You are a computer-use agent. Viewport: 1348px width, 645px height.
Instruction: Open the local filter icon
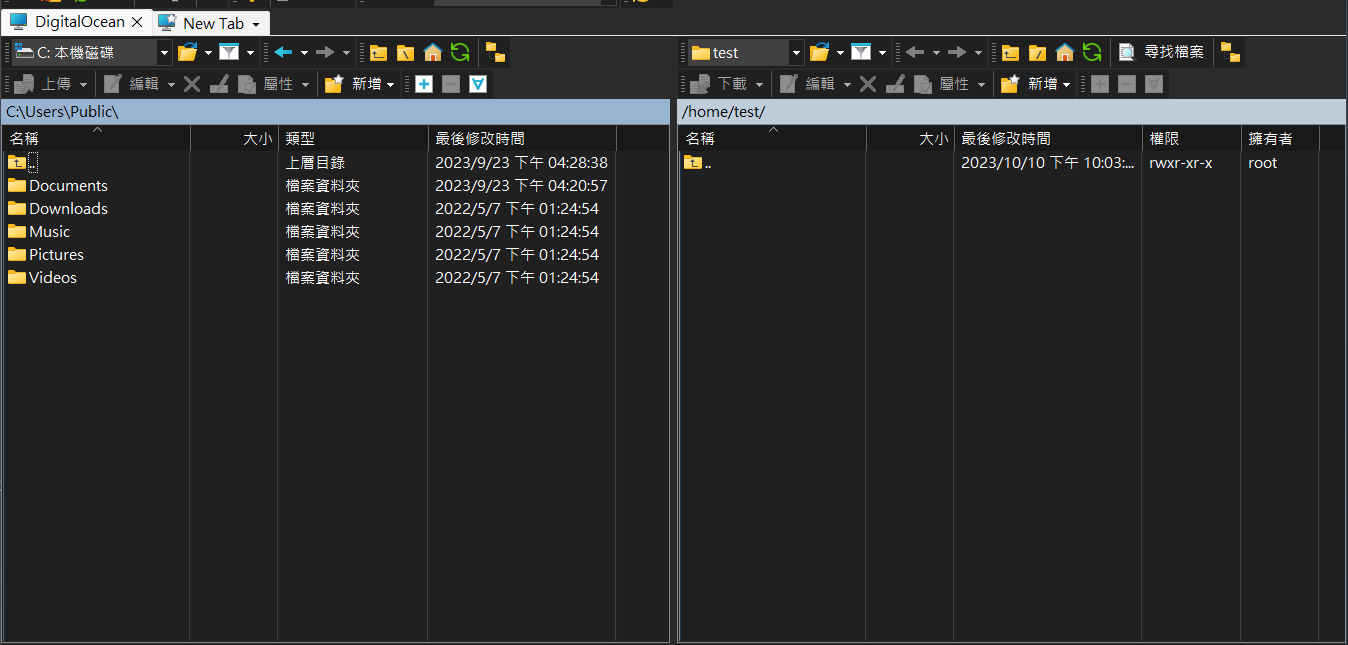coord(229,53)
